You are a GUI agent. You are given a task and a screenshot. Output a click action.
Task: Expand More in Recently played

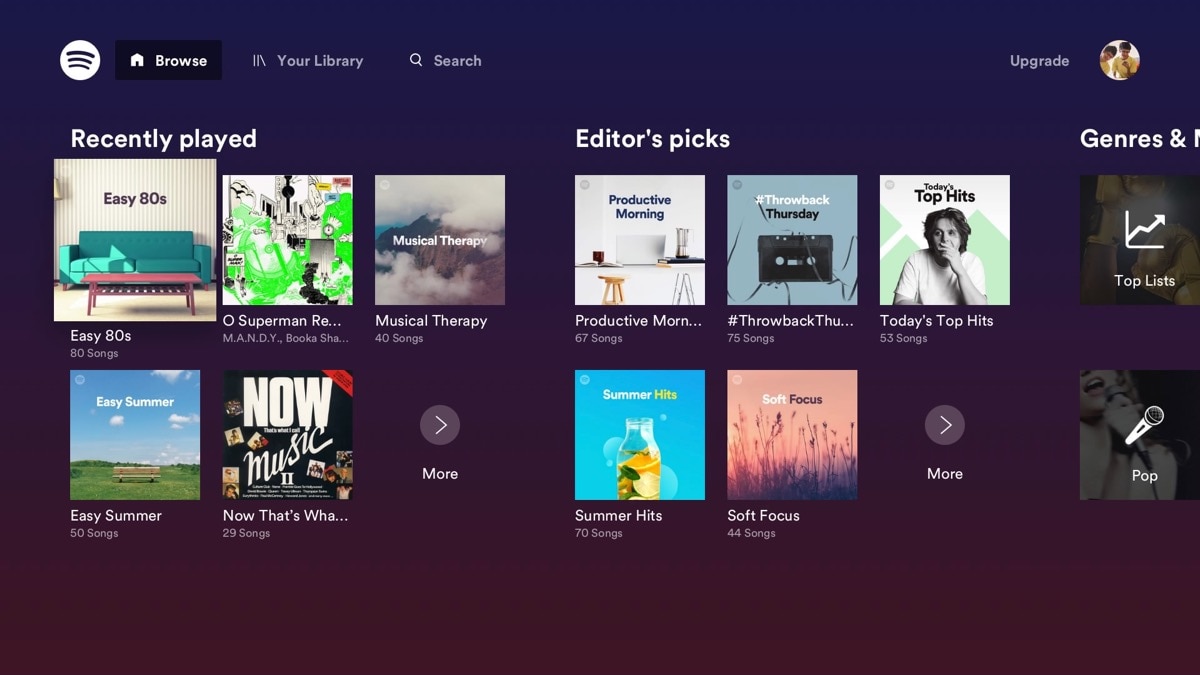(x=440, y=426)
